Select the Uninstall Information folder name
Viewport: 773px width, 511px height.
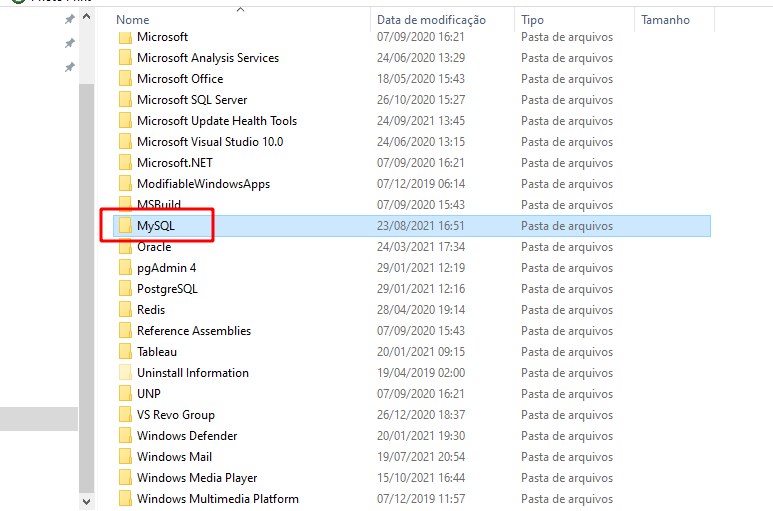tap(193, 373)
